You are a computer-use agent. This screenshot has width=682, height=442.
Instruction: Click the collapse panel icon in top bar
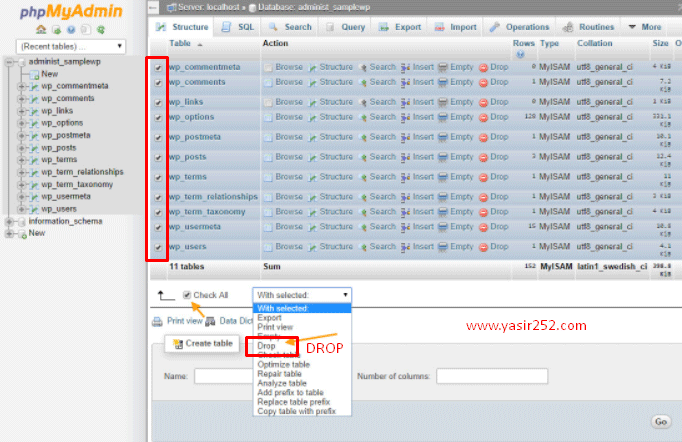[153, 7]
